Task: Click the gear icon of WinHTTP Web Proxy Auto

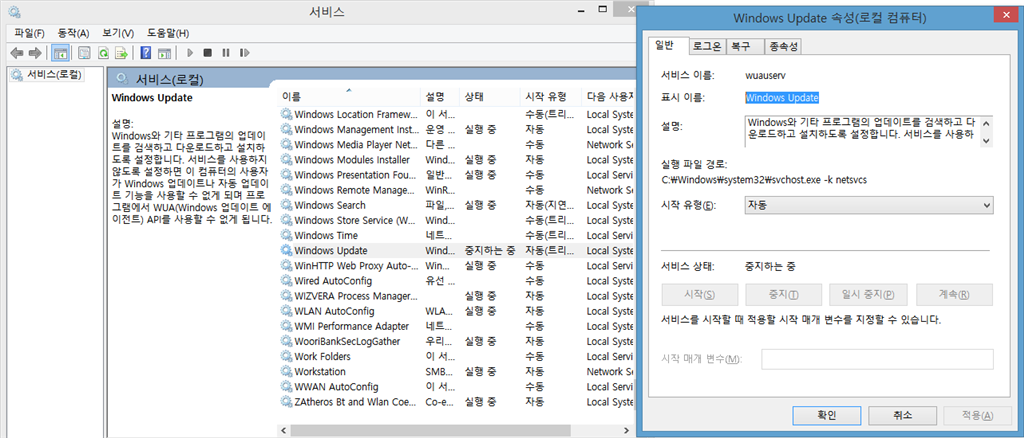Action: (x=287, y=266)
